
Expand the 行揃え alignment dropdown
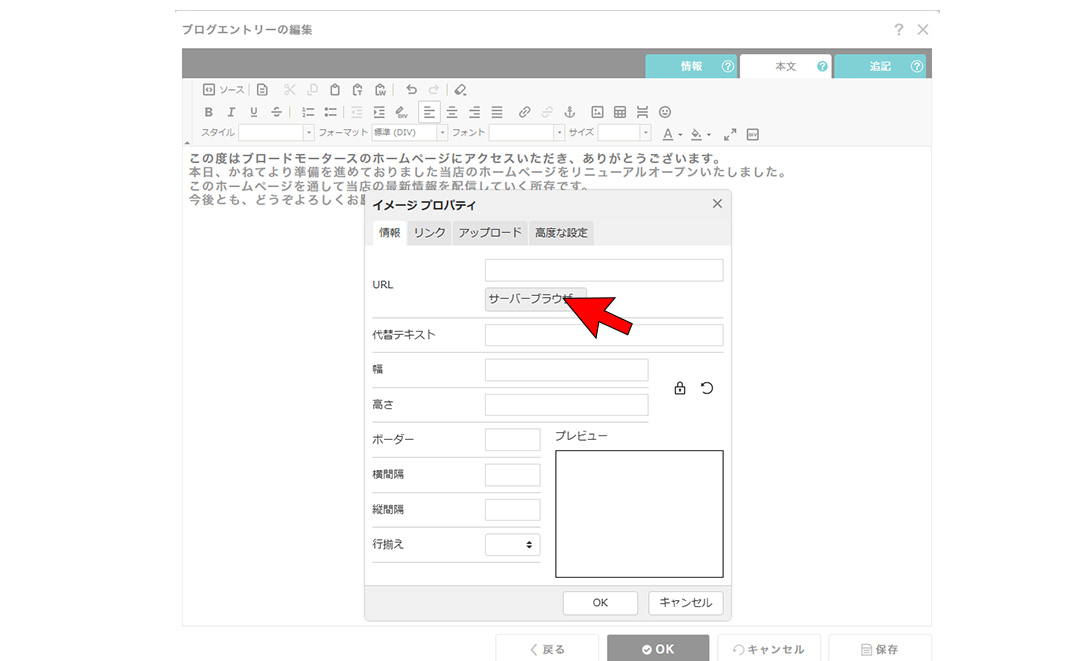pyautogui.click(x=512, y=544)
